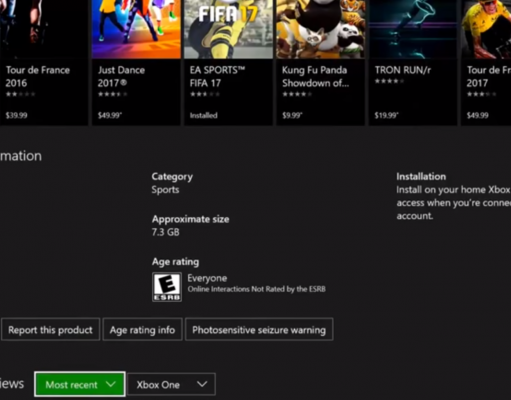Open the Tour de France 2016 game thumbnail
Image resolution: width=511 pixels, height=400 pixels.
44,29
